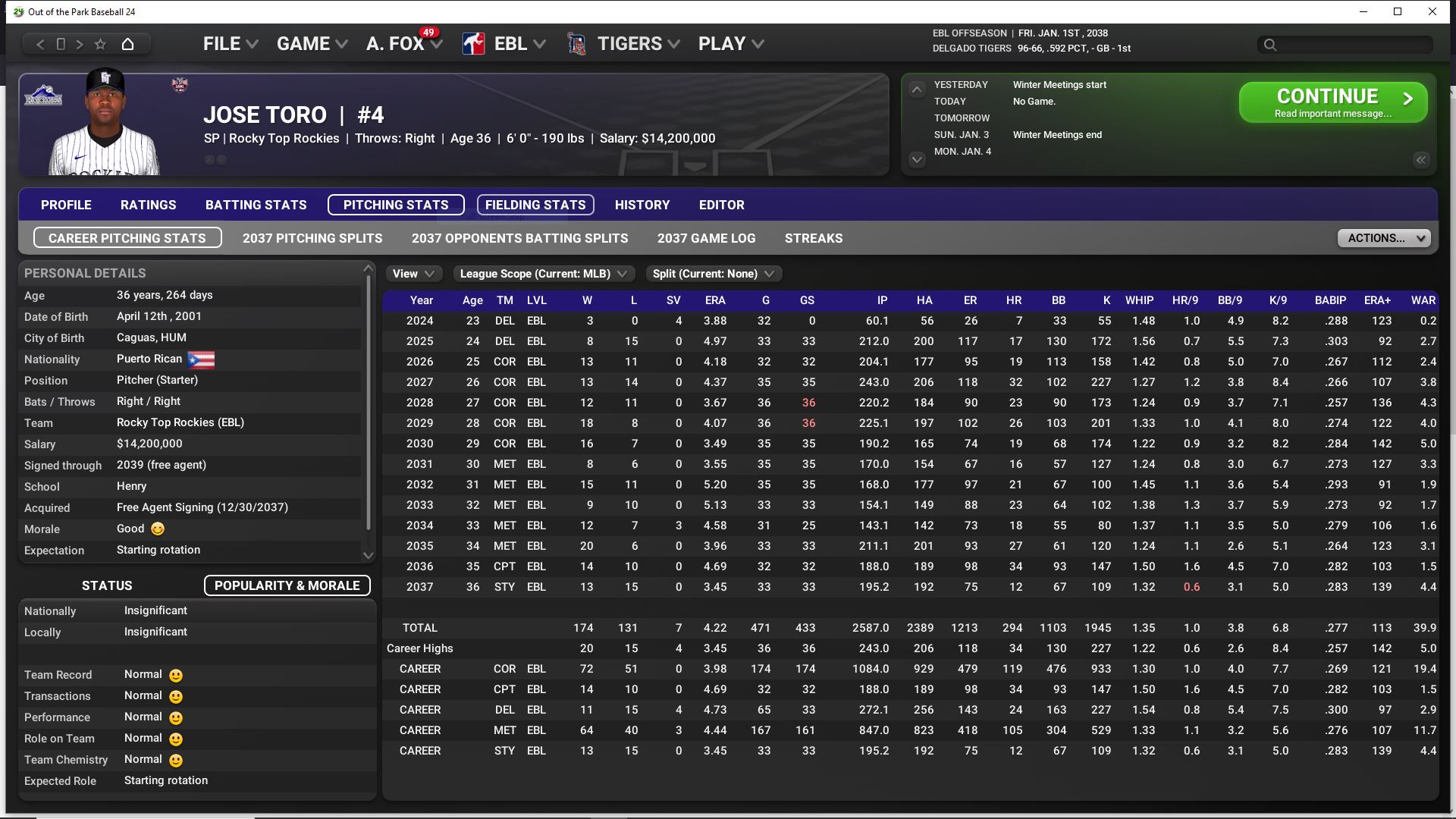Toggle the Fielding Stats view
Screen dimensions: 1456x819
pos(535,205)
